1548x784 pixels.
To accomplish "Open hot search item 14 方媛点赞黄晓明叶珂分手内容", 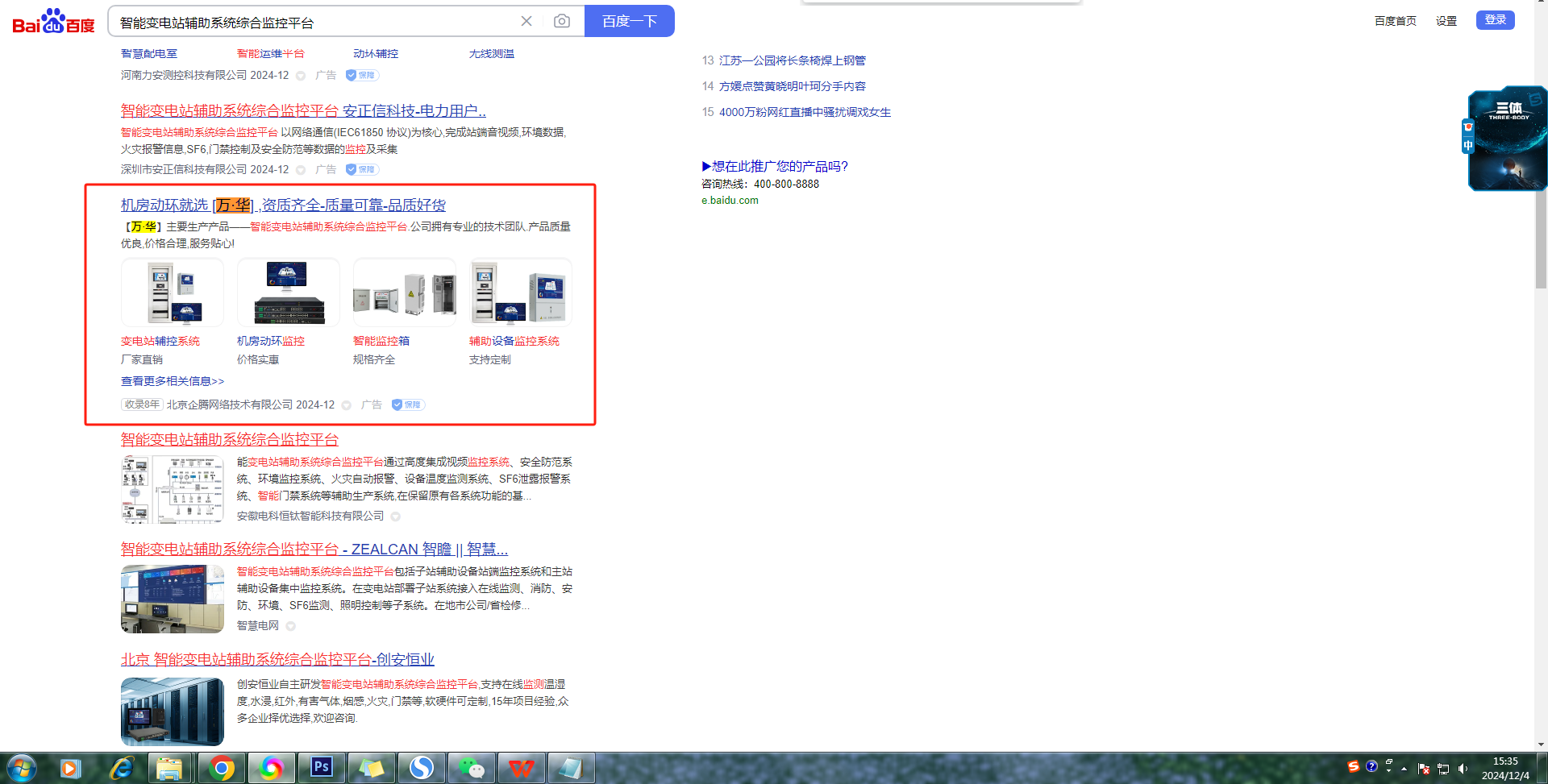I will (x=793, y=86).
